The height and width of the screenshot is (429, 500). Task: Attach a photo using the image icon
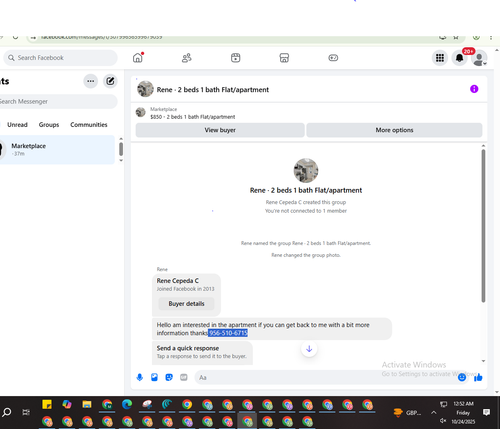tap(154, 377)
